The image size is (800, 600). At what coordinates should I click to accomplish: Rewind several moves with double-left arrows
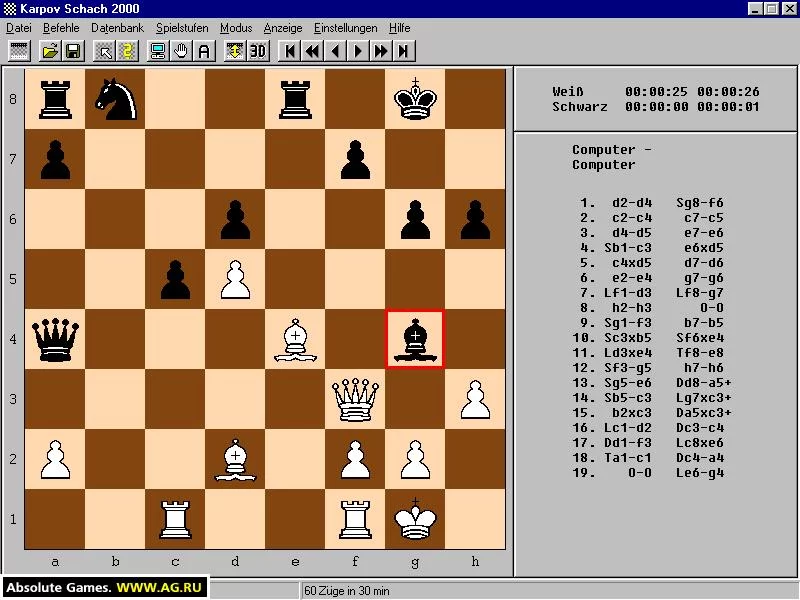[313, 51]
